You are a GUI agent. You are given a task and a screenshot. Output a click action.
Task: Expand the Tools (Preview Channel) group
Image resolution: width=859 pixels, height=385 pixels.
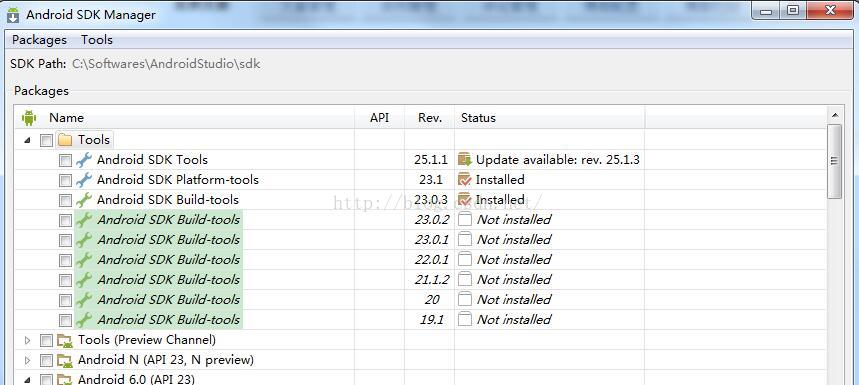(27, 341)
